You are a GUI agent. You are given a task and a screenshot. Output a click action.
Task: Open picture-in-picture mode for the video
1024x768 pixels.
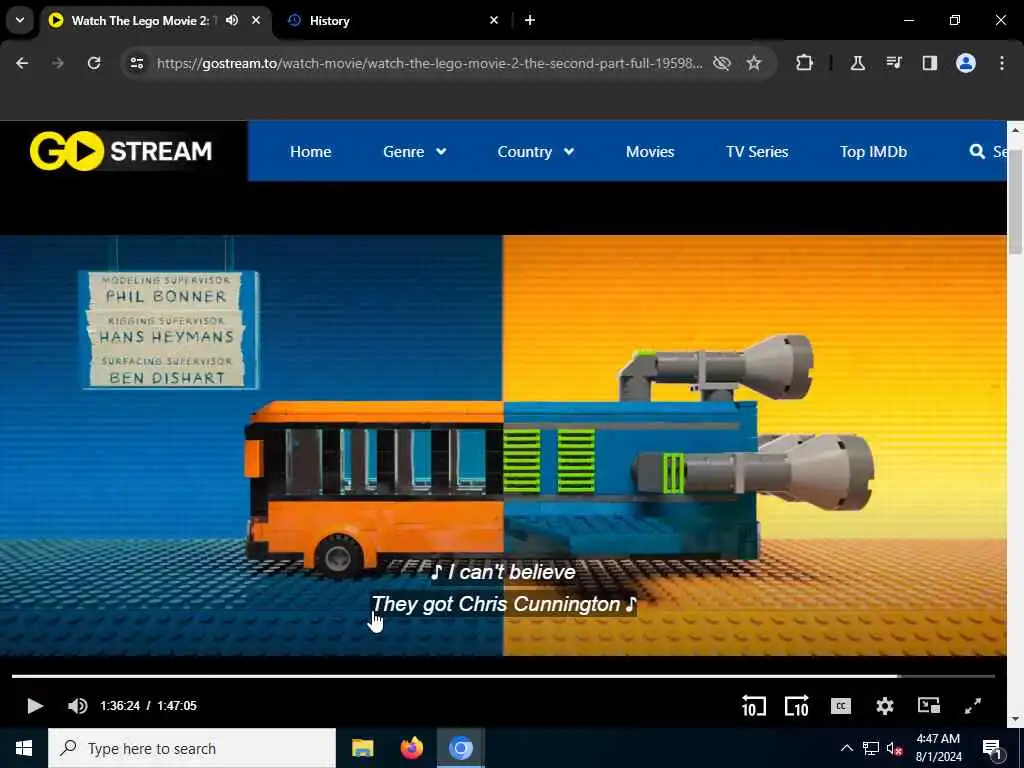point(929,705)
